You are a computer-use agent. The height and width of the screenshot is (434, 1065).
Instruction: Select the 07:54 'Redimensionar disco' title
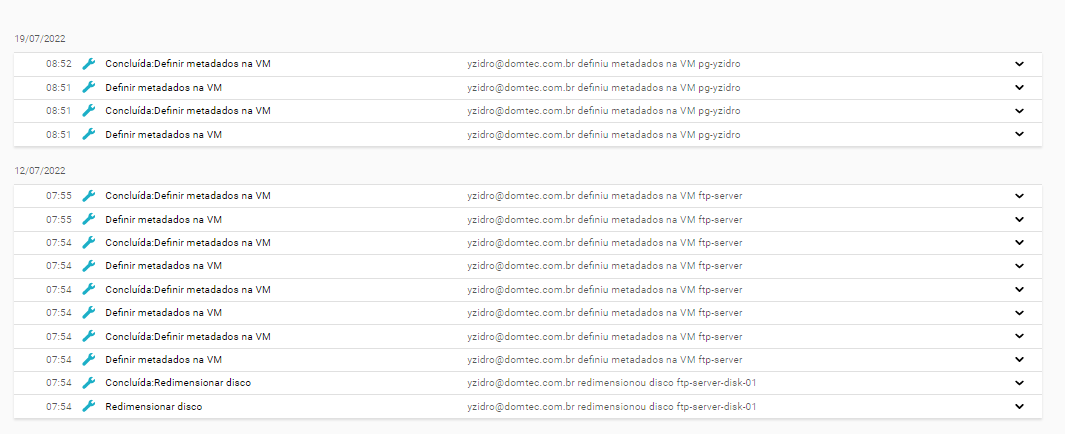(x=154, y=407)
